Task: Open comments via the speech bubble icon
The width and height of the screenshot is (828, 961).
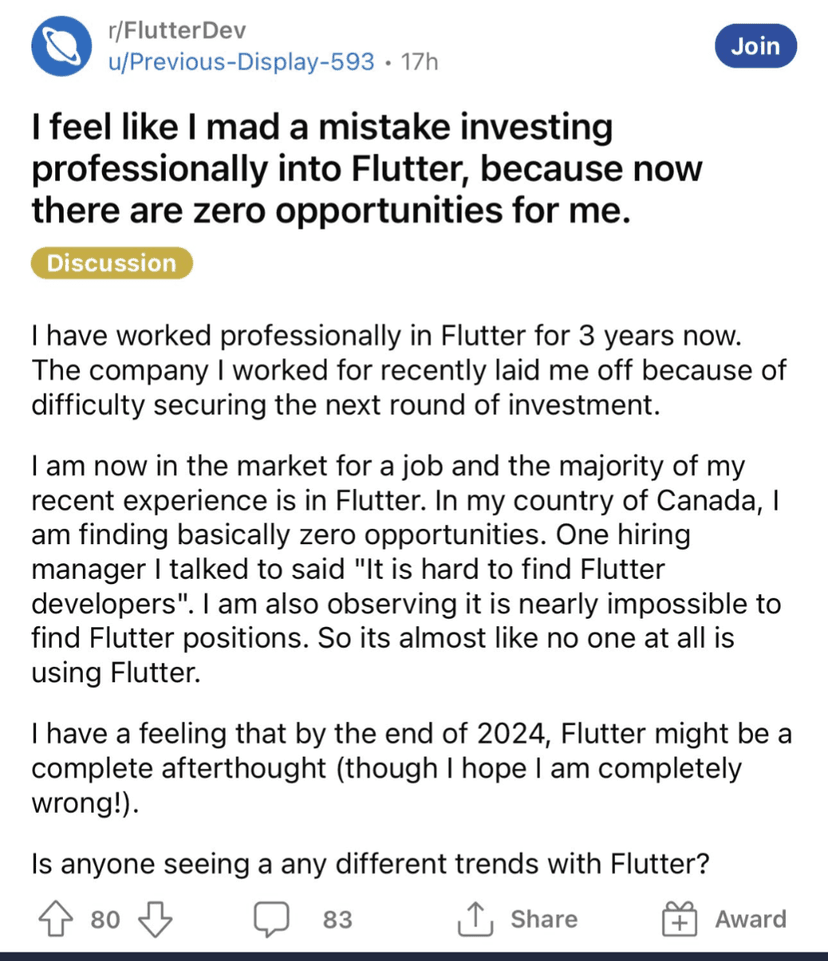Action: [272, 919]
